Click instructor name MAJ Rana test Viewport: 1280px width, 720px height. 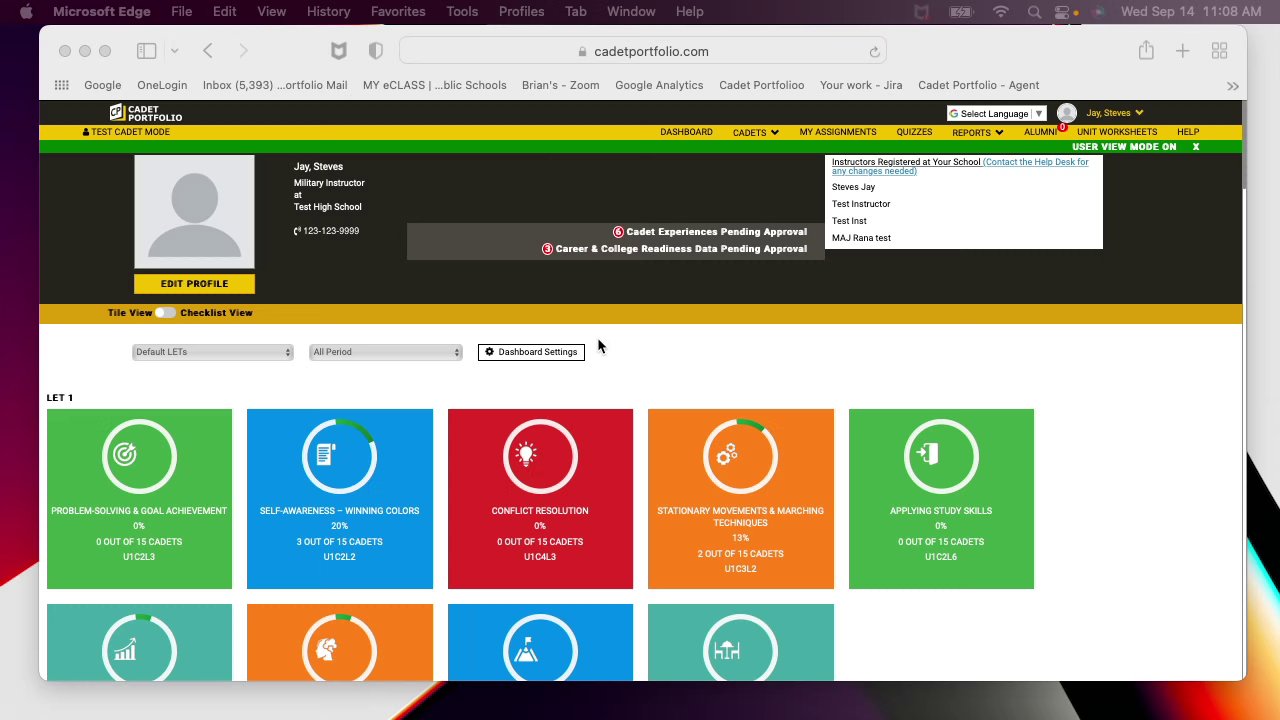coord(861,238)
